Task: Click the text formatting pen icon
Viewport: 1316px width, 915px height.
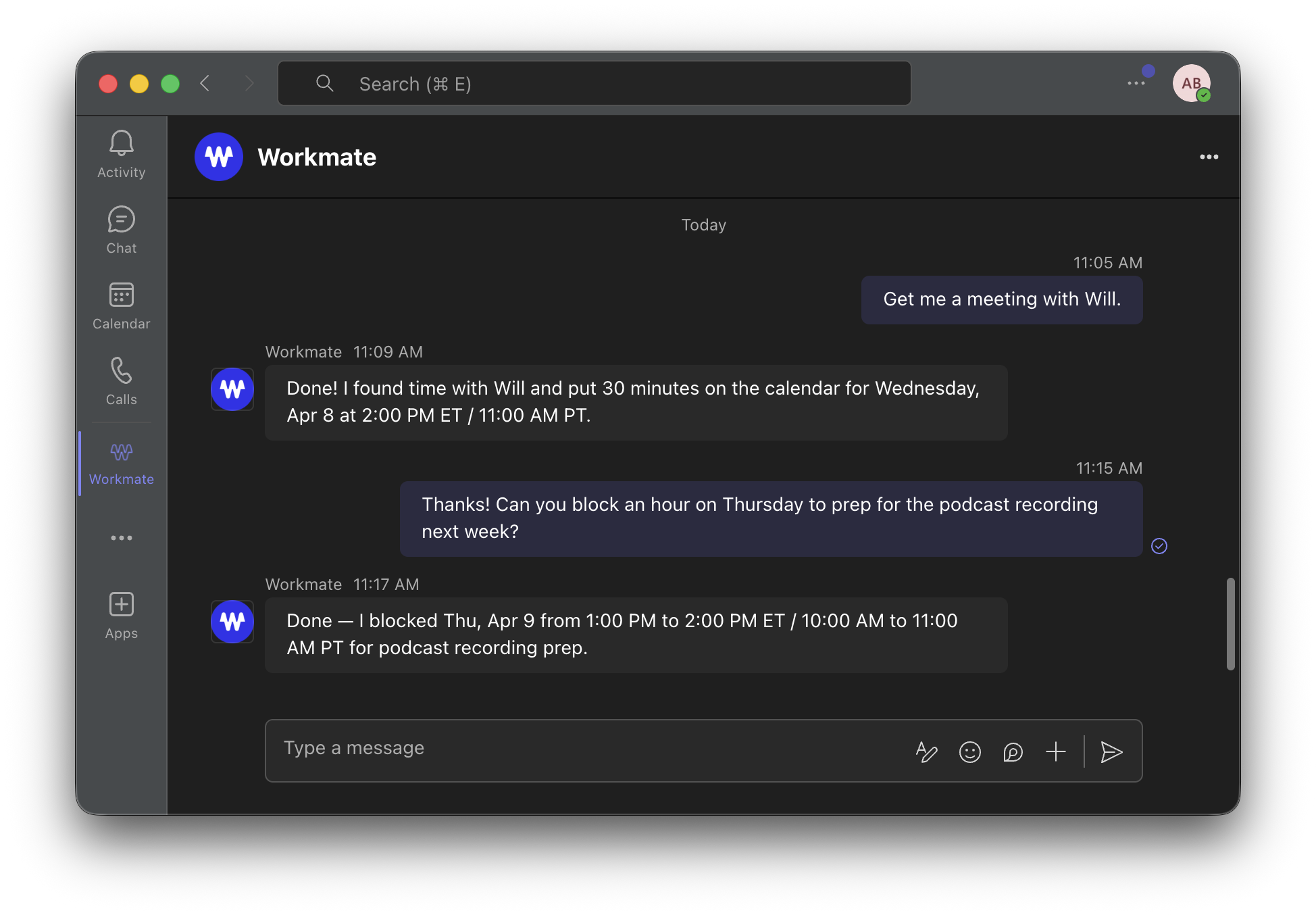Action: (926, 751)
